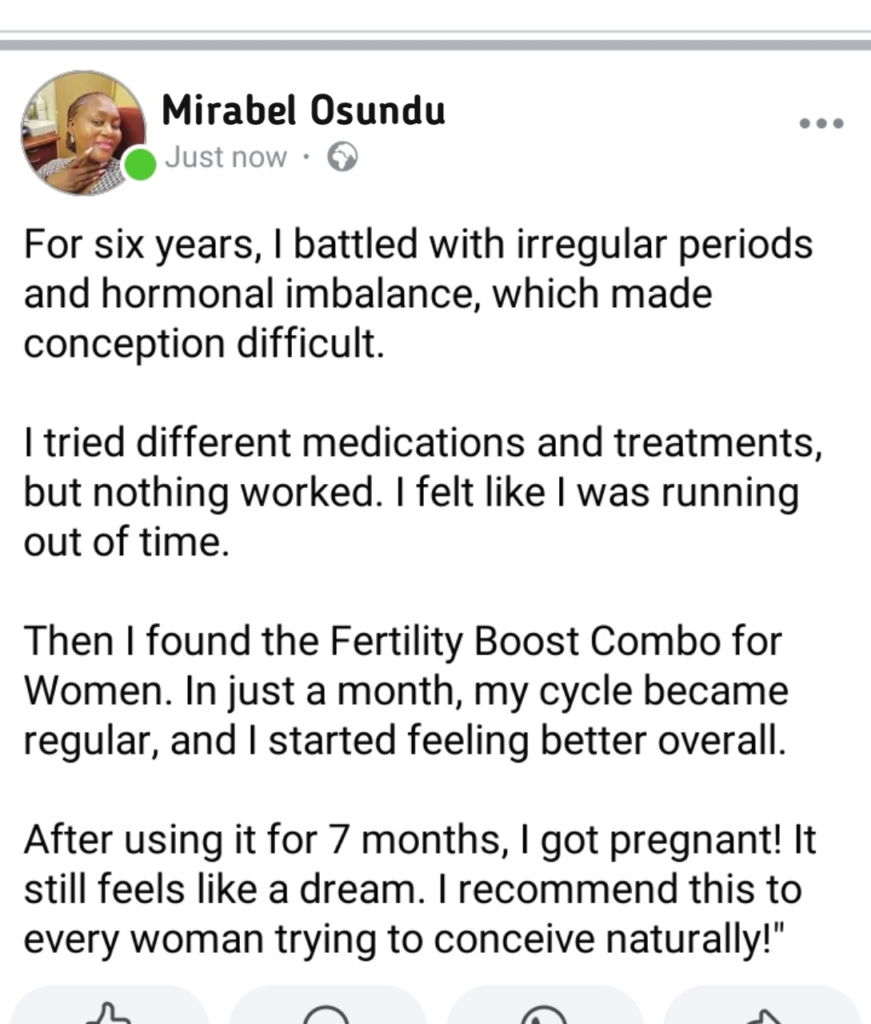
Task: Open comments with speech bubble icon
Action: pyautogui.click(x=327, y=1010)
